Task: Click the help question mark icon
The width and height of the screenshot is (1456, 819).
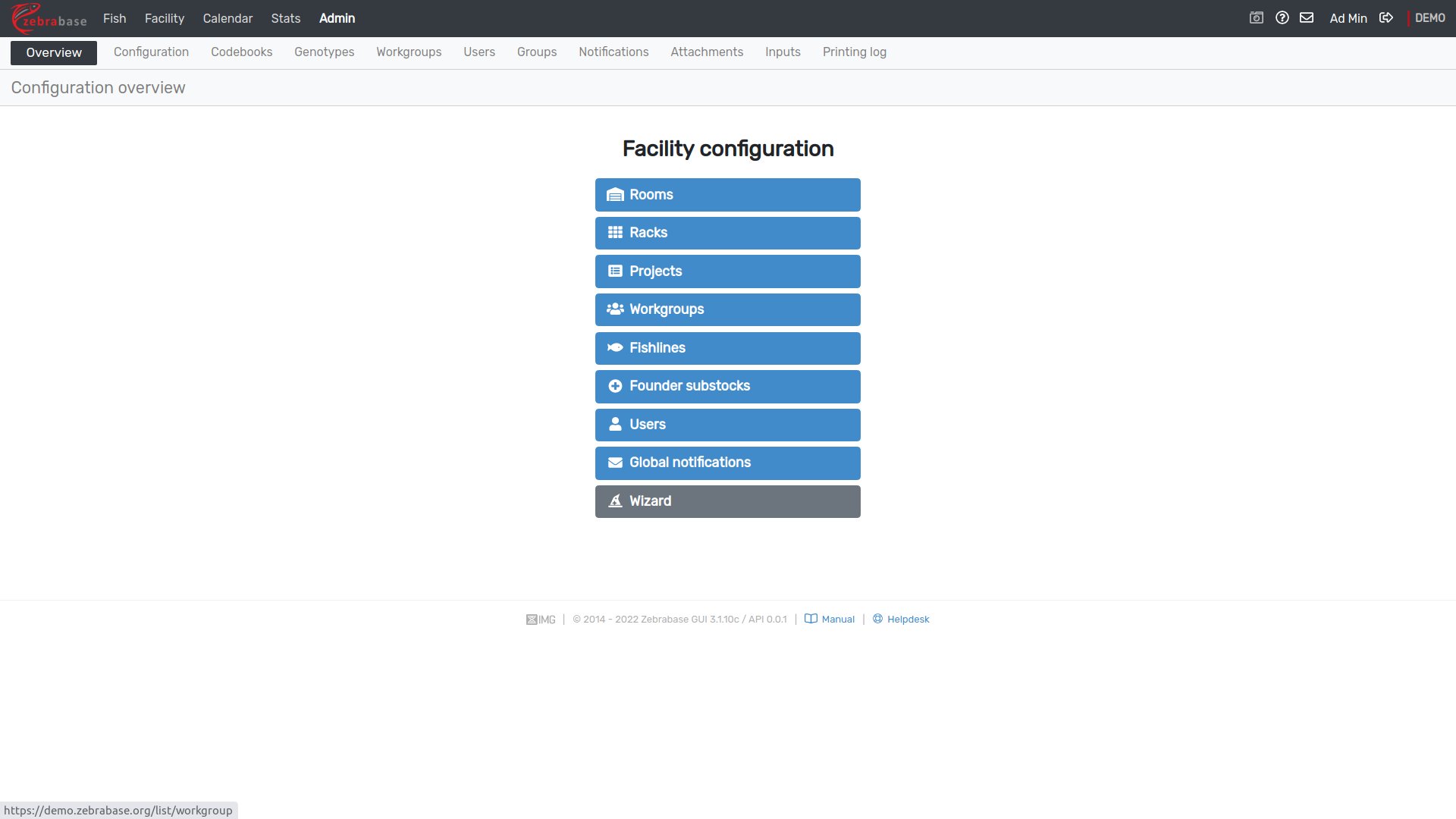Action: click(1282, 18)
